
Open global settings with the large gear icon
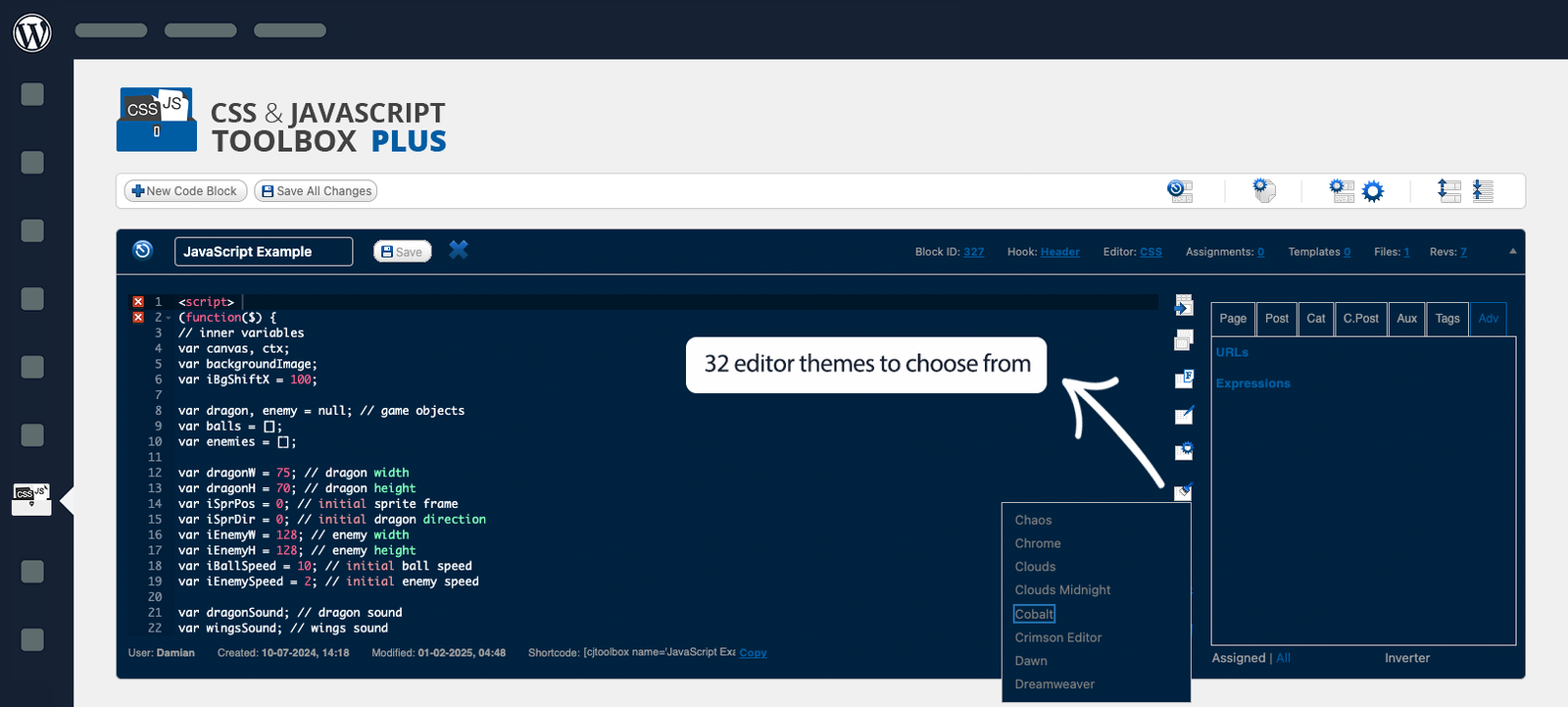click(x=1373, y=191)
